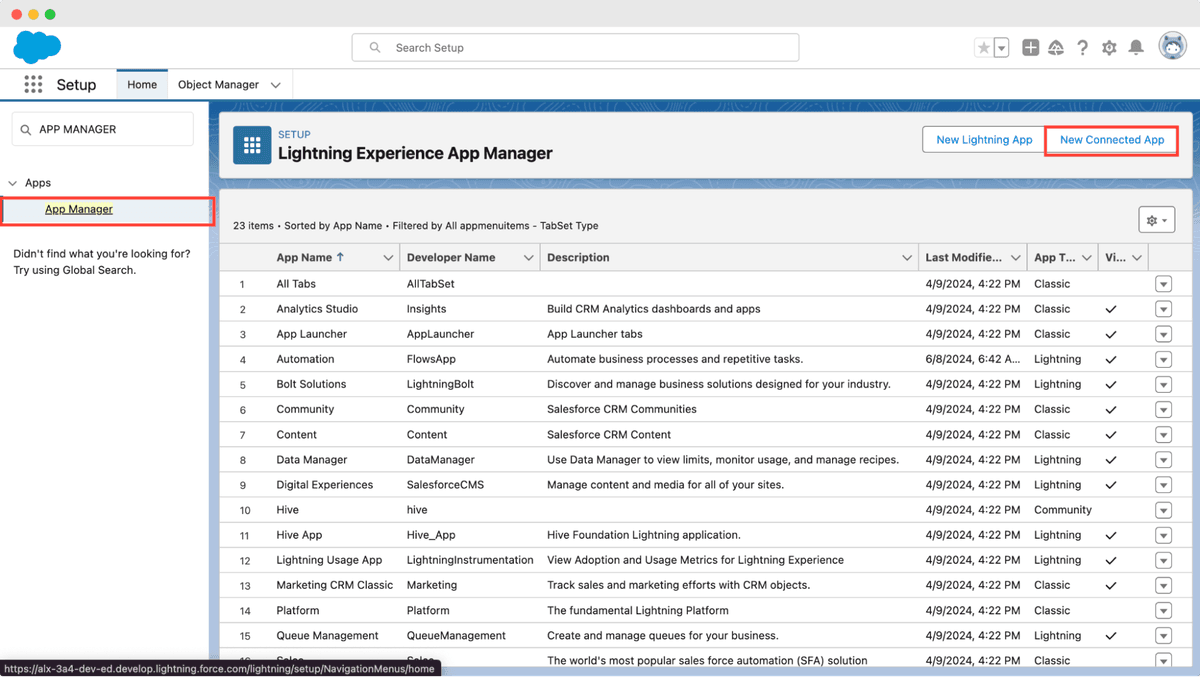Viewport: 1200px width, 677px height.
Task: Open the Object Manager tab
Action: coord(218,85)
